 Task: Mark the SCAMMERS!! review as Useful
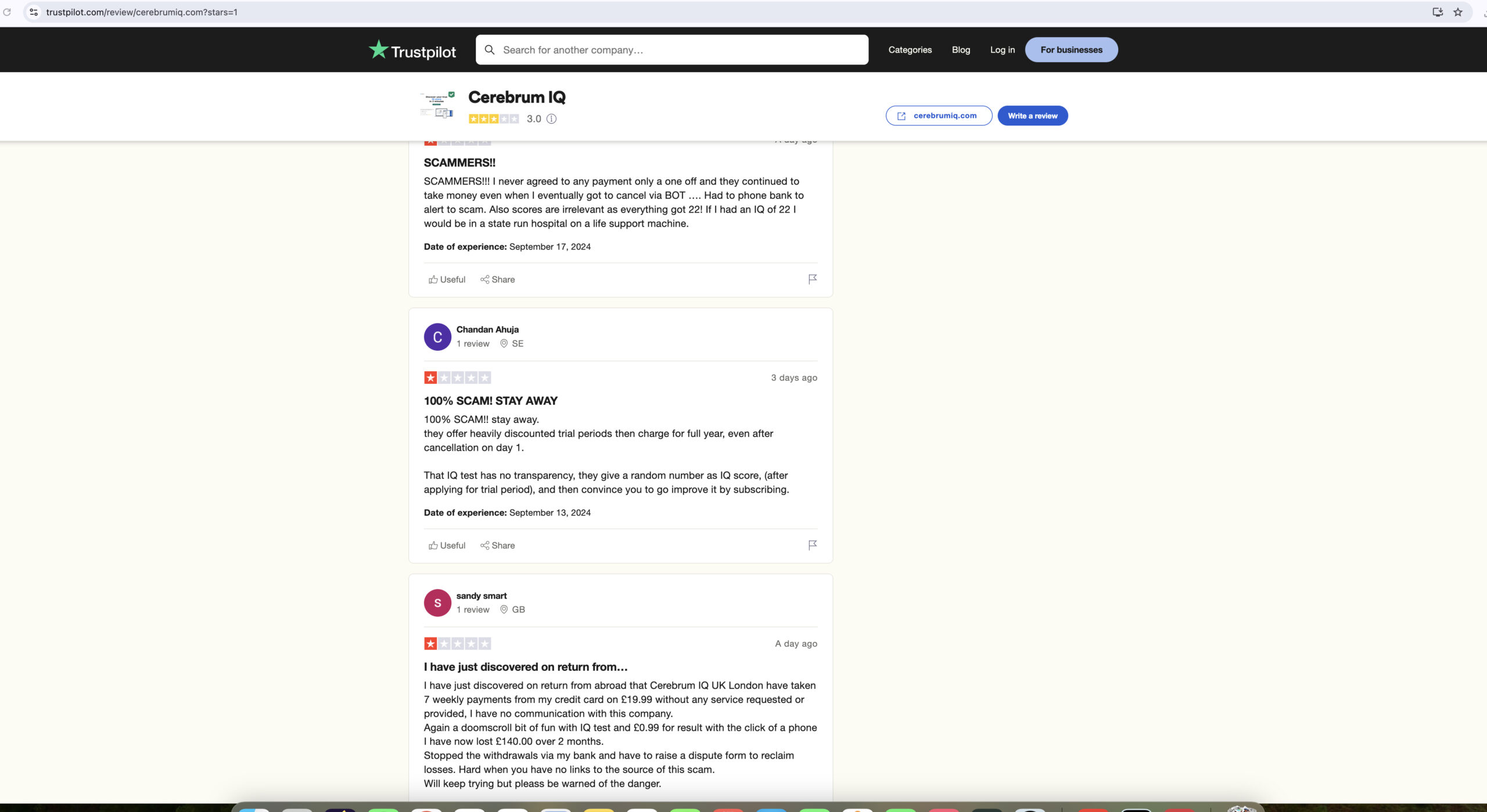[447, 280]
